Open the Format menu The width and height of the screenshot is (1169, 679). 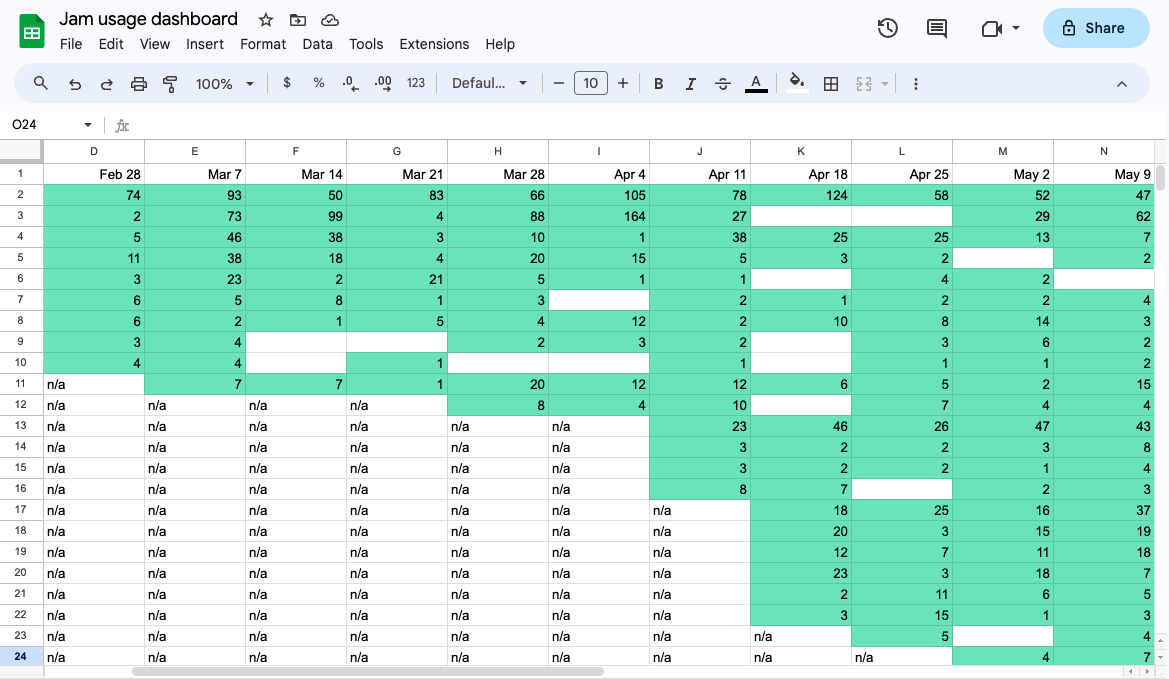[x=263, y=44]
